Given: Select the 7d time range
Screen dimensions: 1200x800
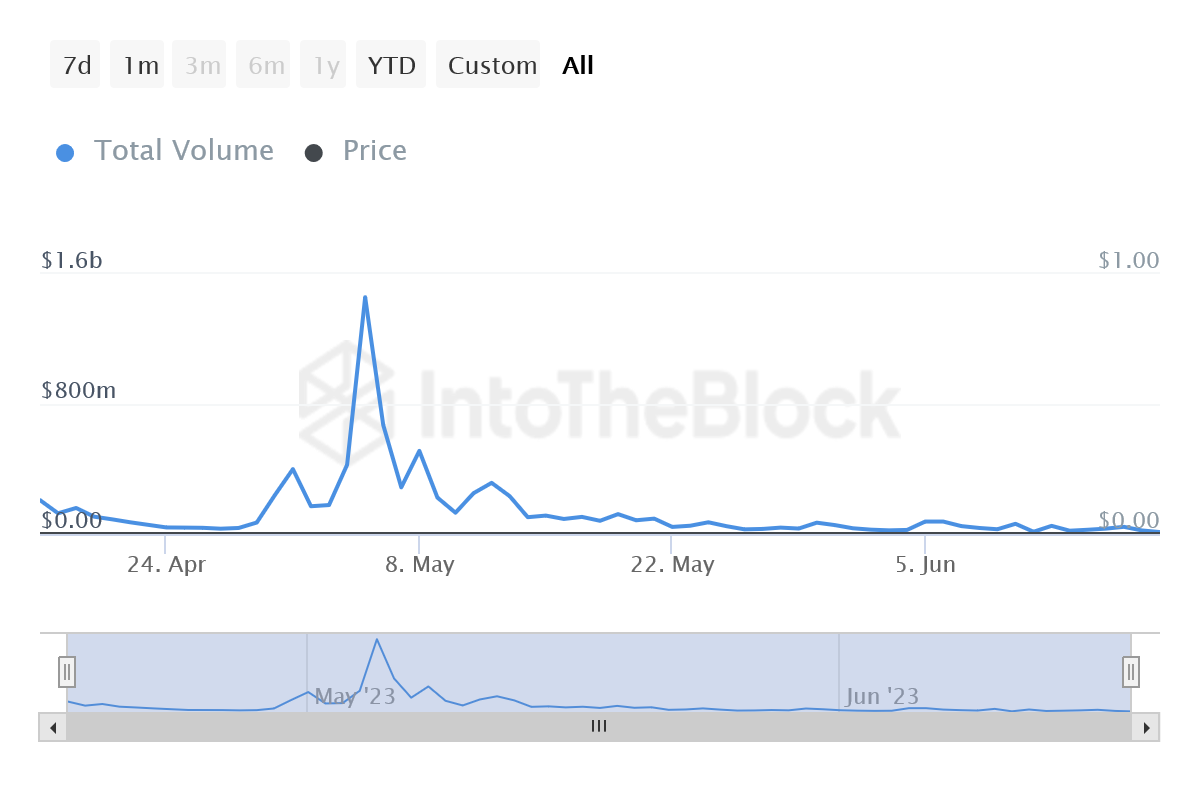Looking at the screenshot, I should tap(76, 65).
